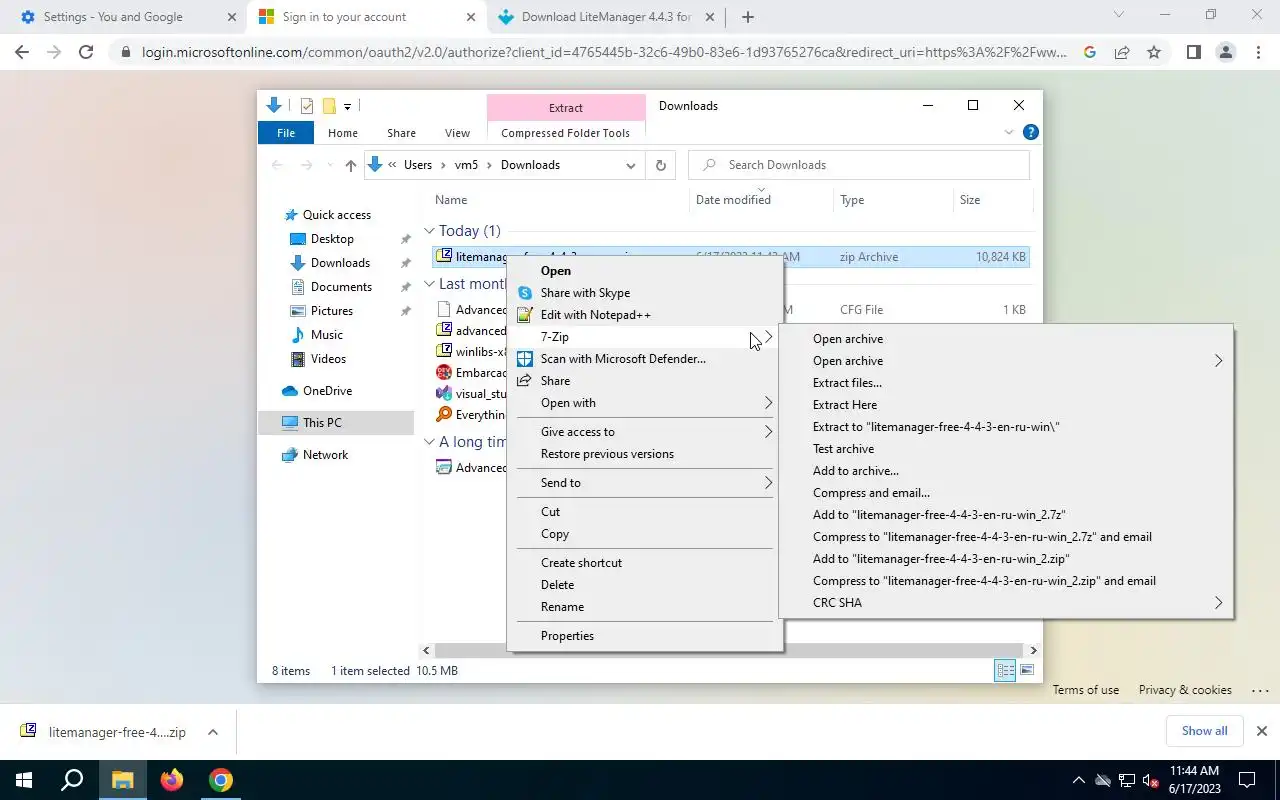The height and width of the screenshot is (800, 1280).
Task: Open the Chrome share page icon
Action: point(1122,52)
